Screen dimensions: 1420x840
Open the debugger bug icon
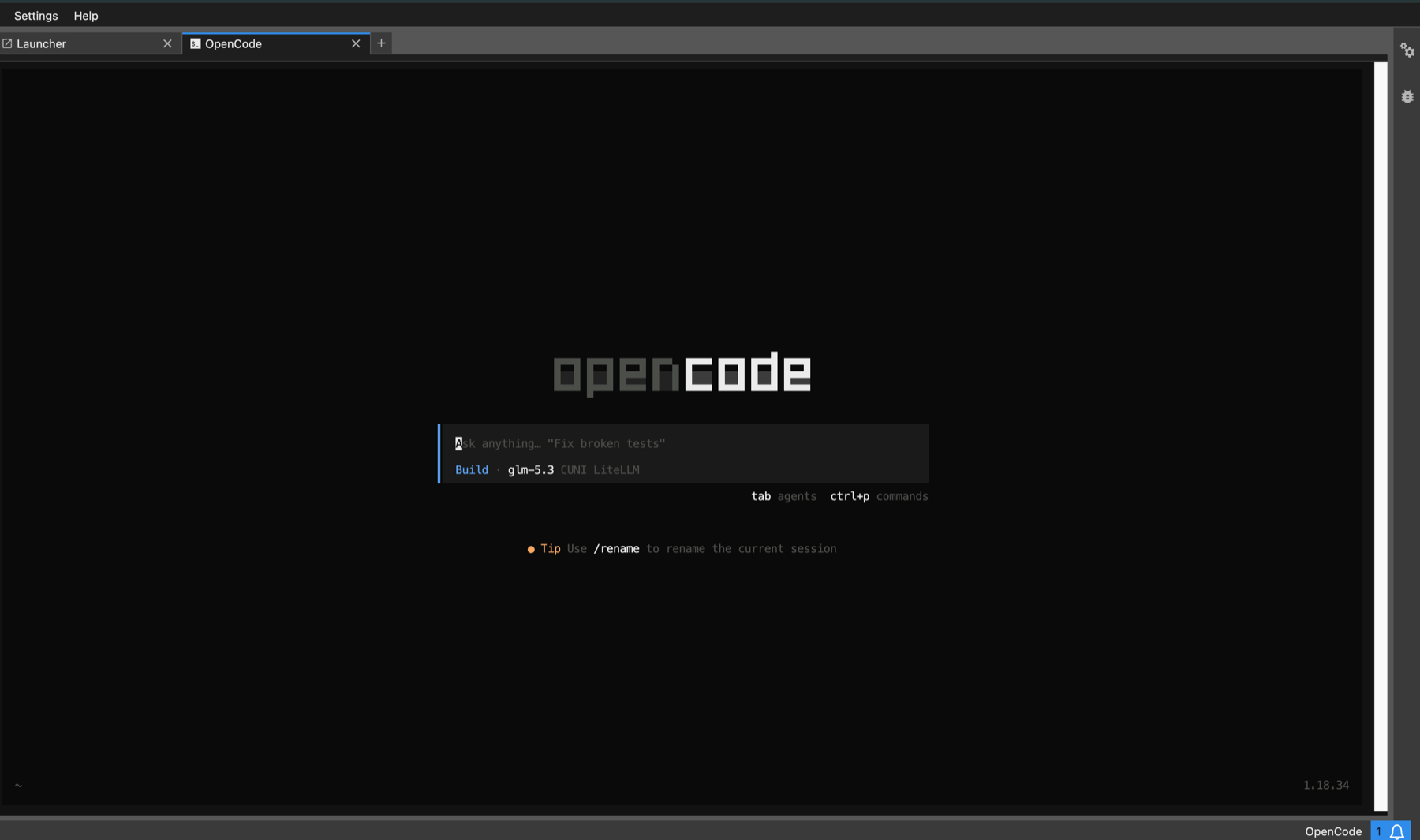1407,97
